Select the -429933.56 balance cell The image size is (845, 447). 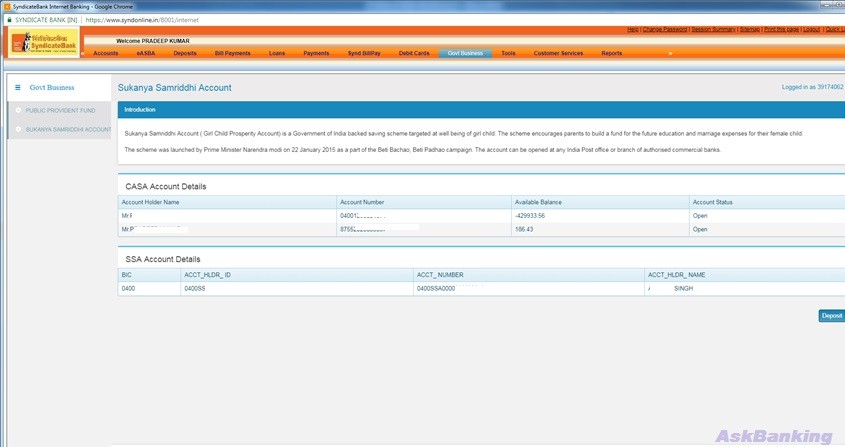click(599, 216)
